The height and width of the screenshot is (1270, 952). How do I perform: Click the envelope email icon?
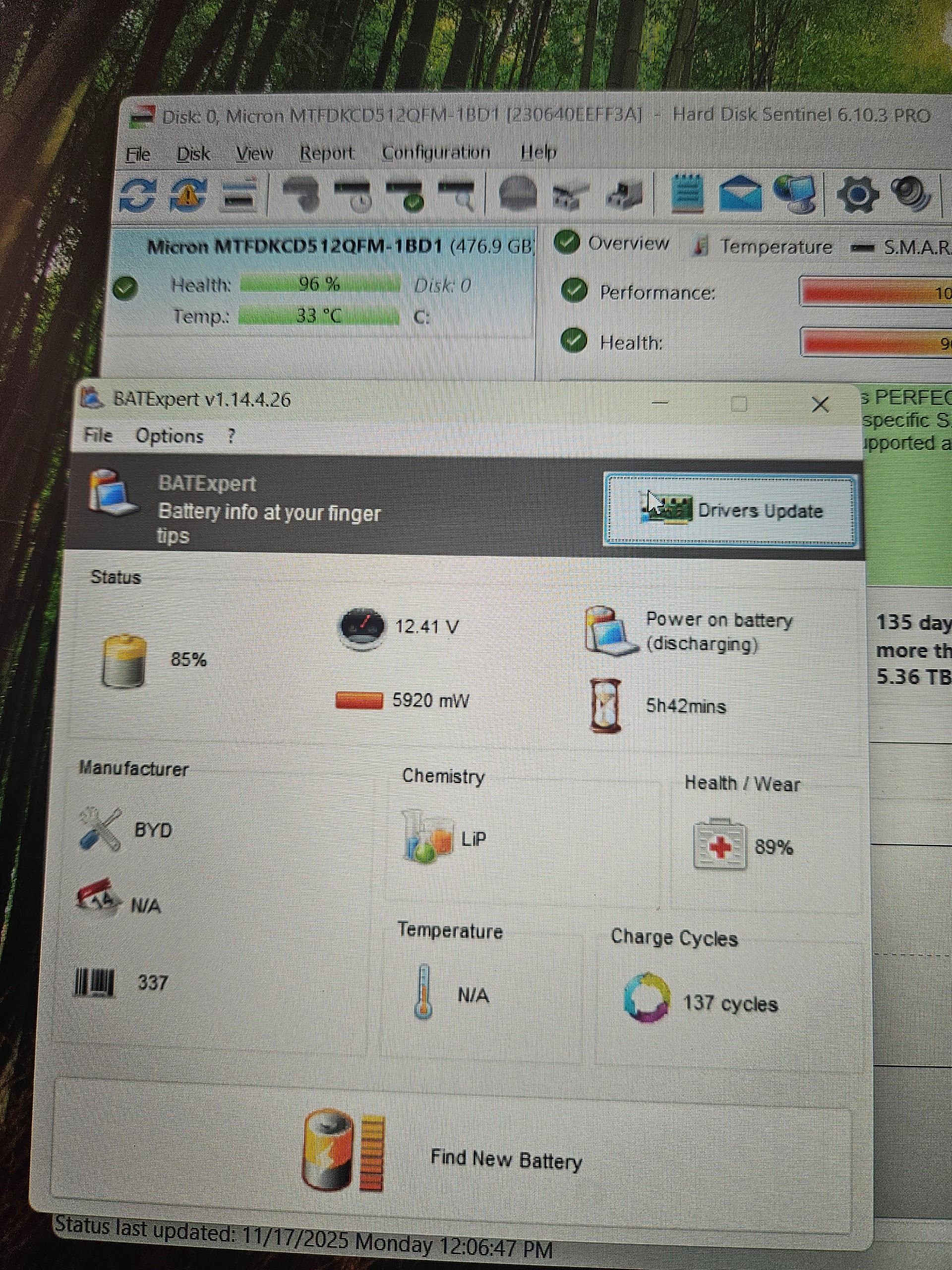(740, 193)
